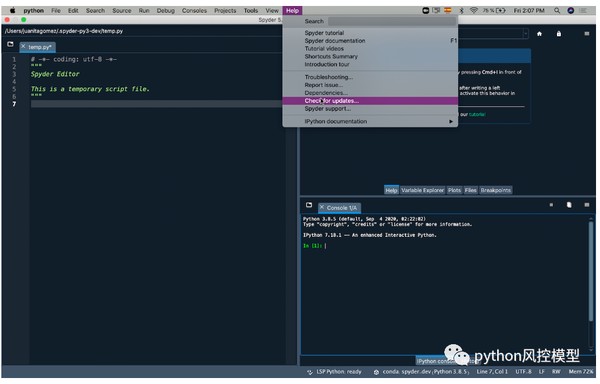
Task: Click the Search field in the Help menu
Action: (391, 21)
